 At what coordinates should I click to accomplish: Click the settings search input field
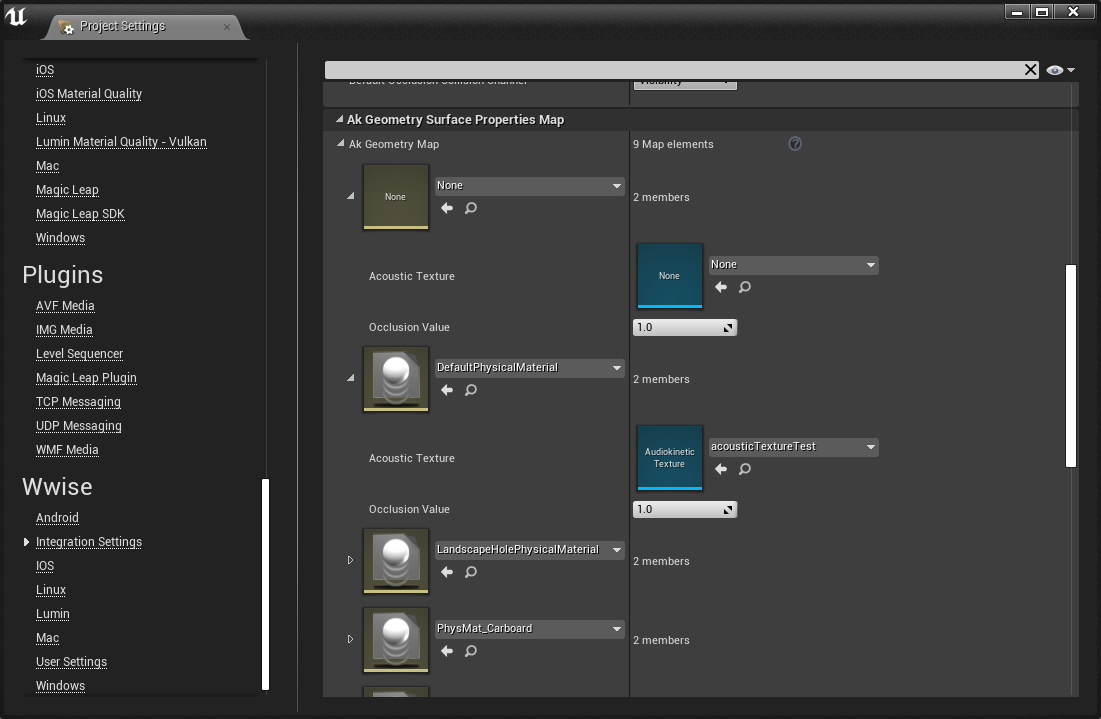pyautogui.click(x=673, y=70)
